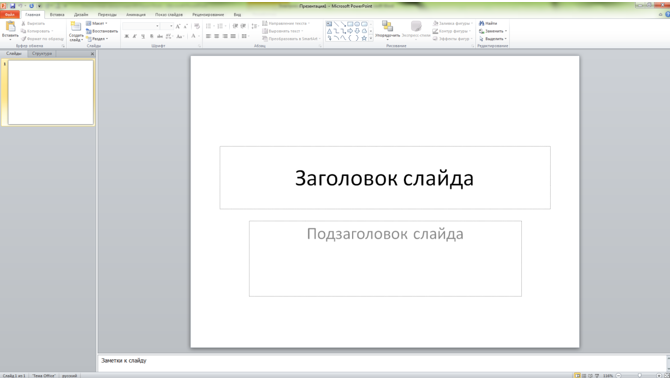
Task: Switch to the Переходы ribbon tab
Action: pyautogui.click(x=107, y=15)
